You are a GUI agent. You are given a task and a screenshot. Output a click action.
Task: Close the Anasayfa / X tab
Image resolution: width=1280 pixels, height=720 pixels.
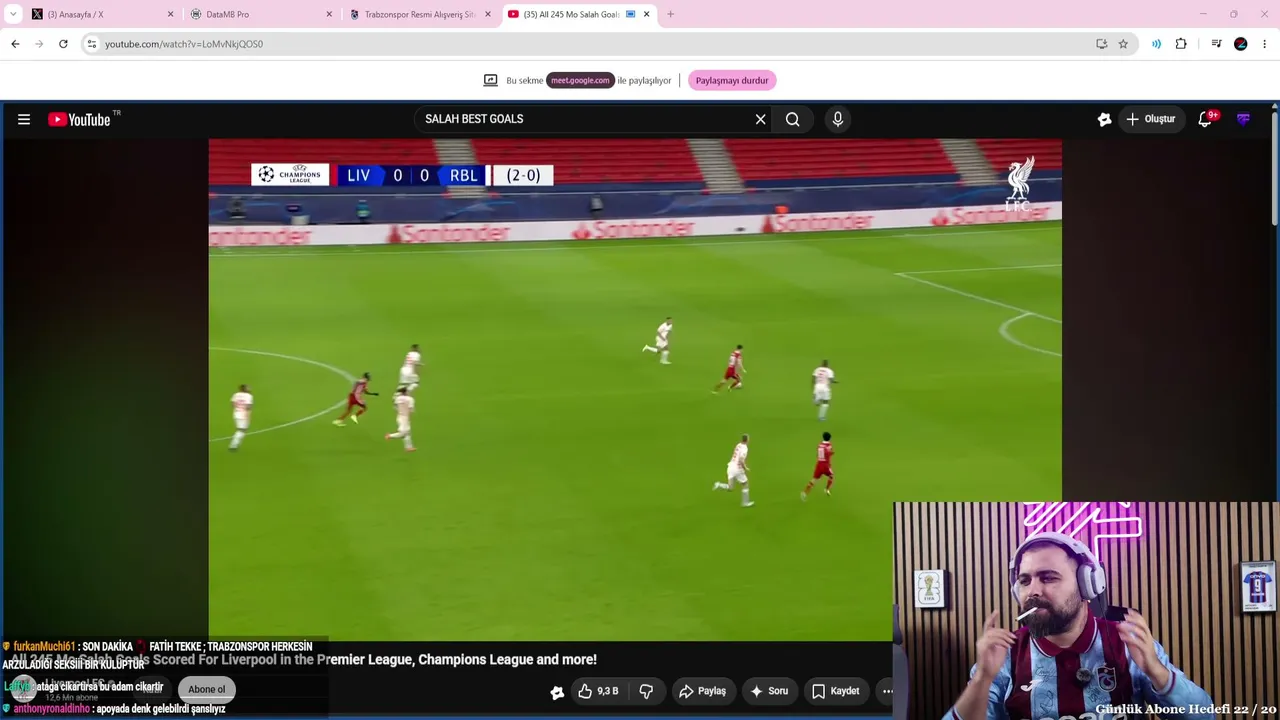(170, 14)
